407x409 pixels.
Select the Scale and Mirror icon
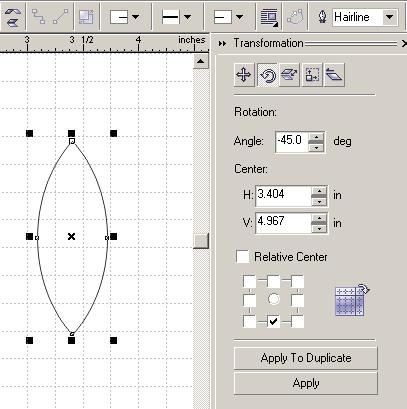coord(289,74)
